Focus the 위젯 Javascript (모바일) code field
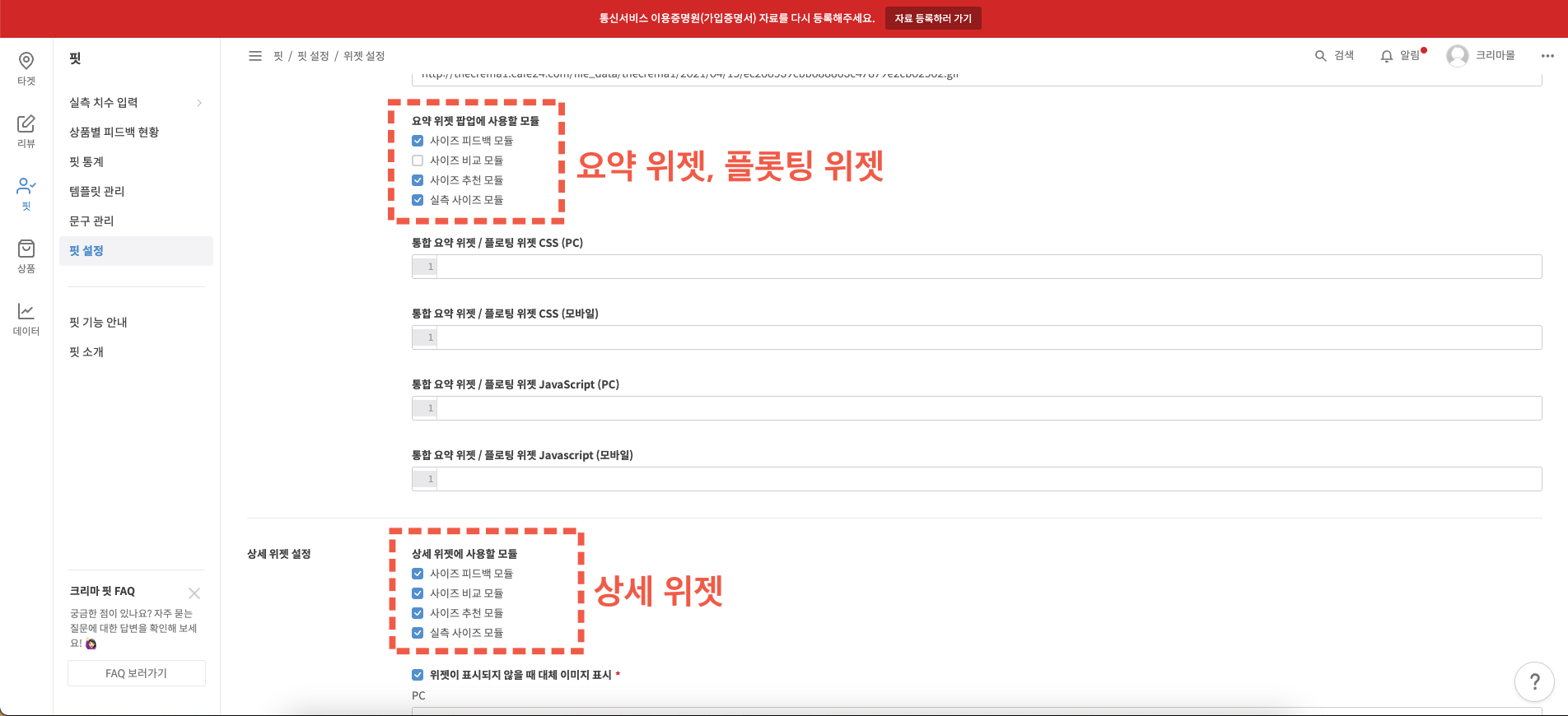This screenshot has height=716, width=1568. [x=977, y=479]
